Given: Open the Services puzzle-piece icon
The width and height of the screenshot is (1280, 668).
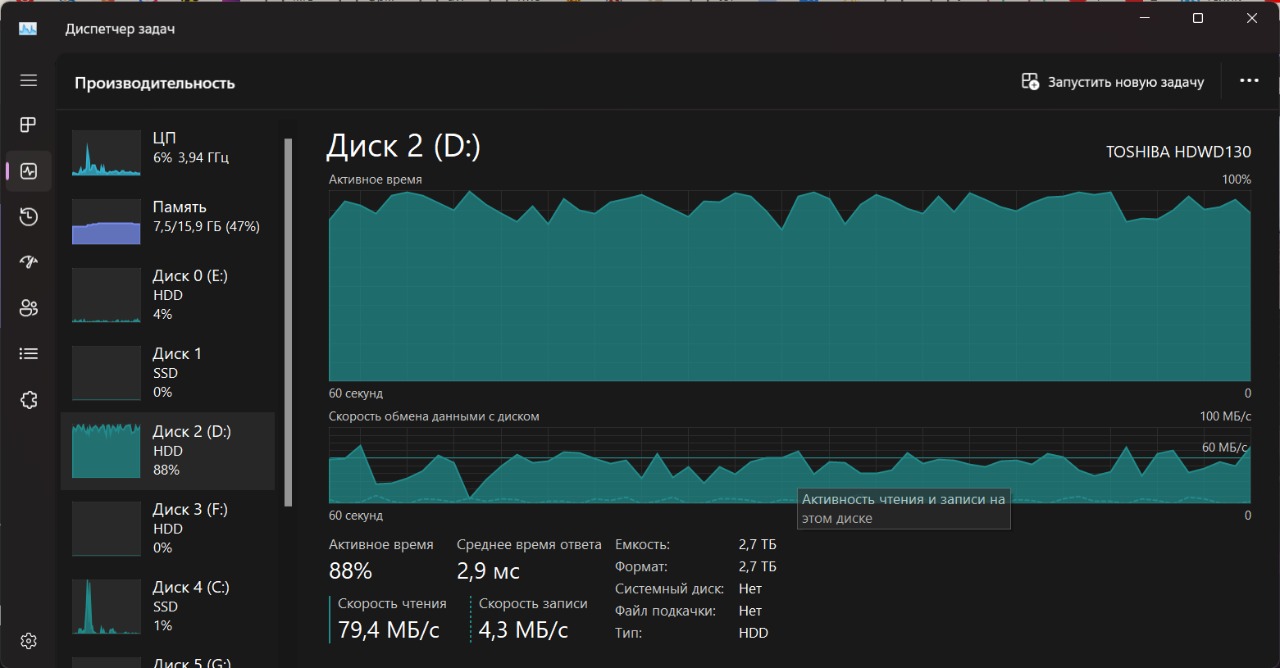Looking at the screenshot, I should point(28,400).
